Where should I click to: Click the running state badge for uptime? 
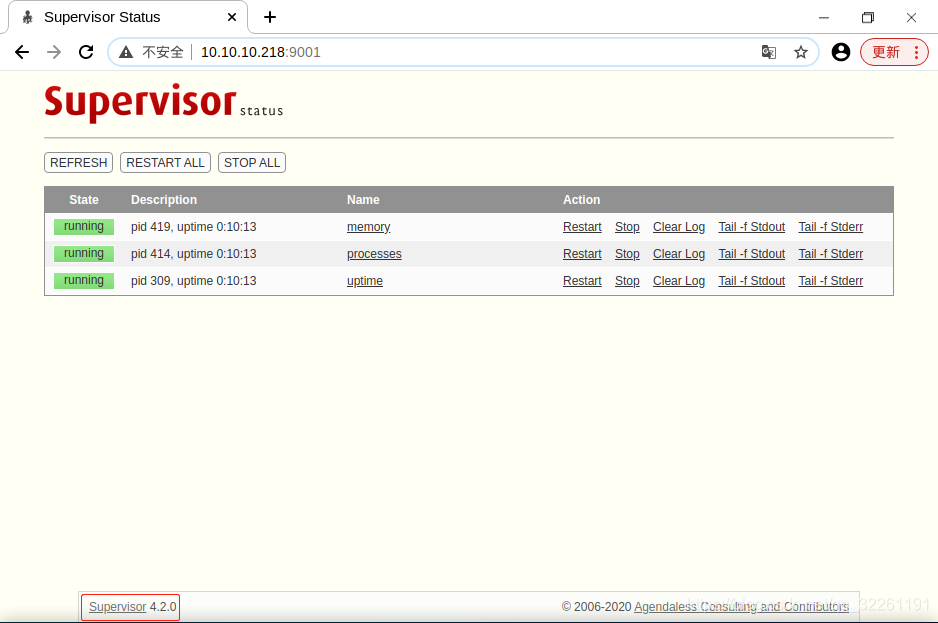click(84, 280)
